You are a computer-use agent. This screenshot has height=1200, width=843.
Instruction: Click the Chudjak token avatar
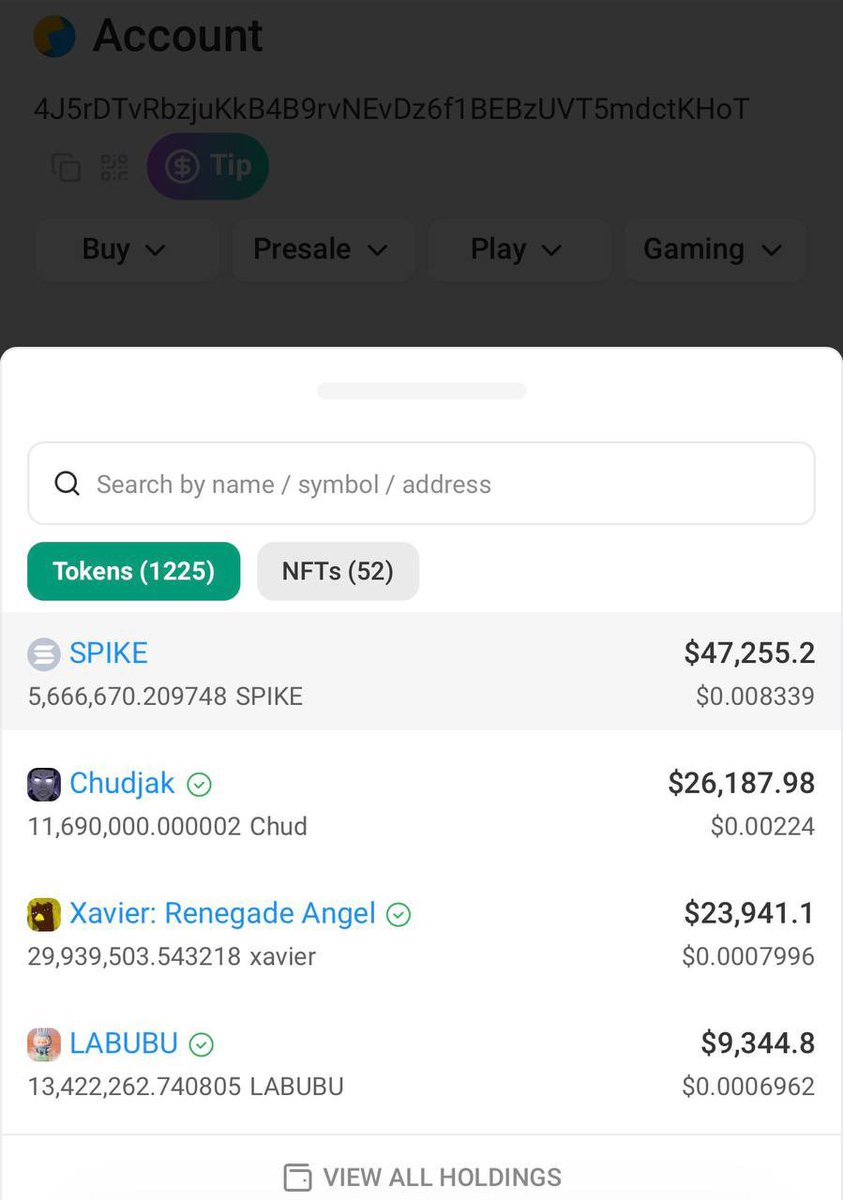[x=44, y=784]
